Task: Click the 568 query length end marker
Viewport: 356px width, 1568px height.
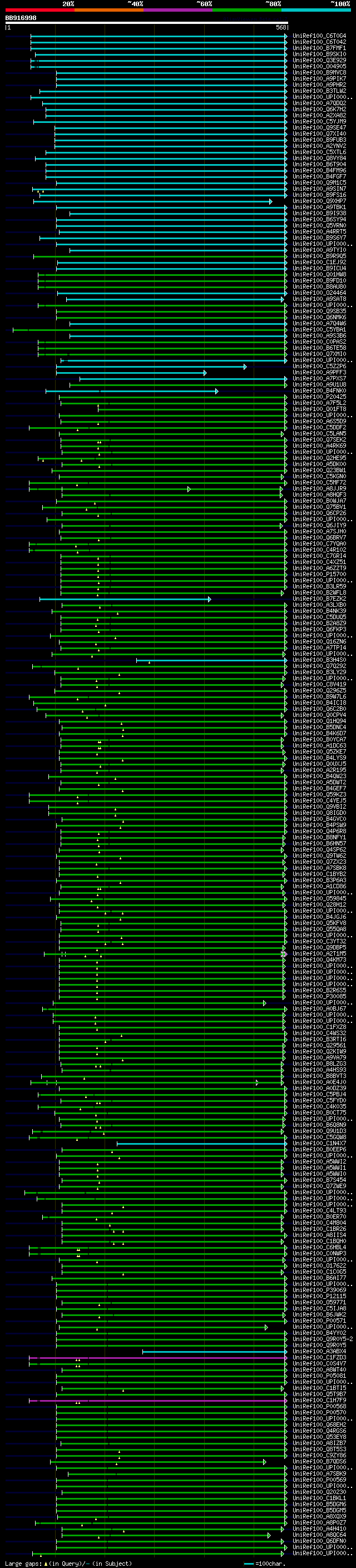Action: click(281, 27)
